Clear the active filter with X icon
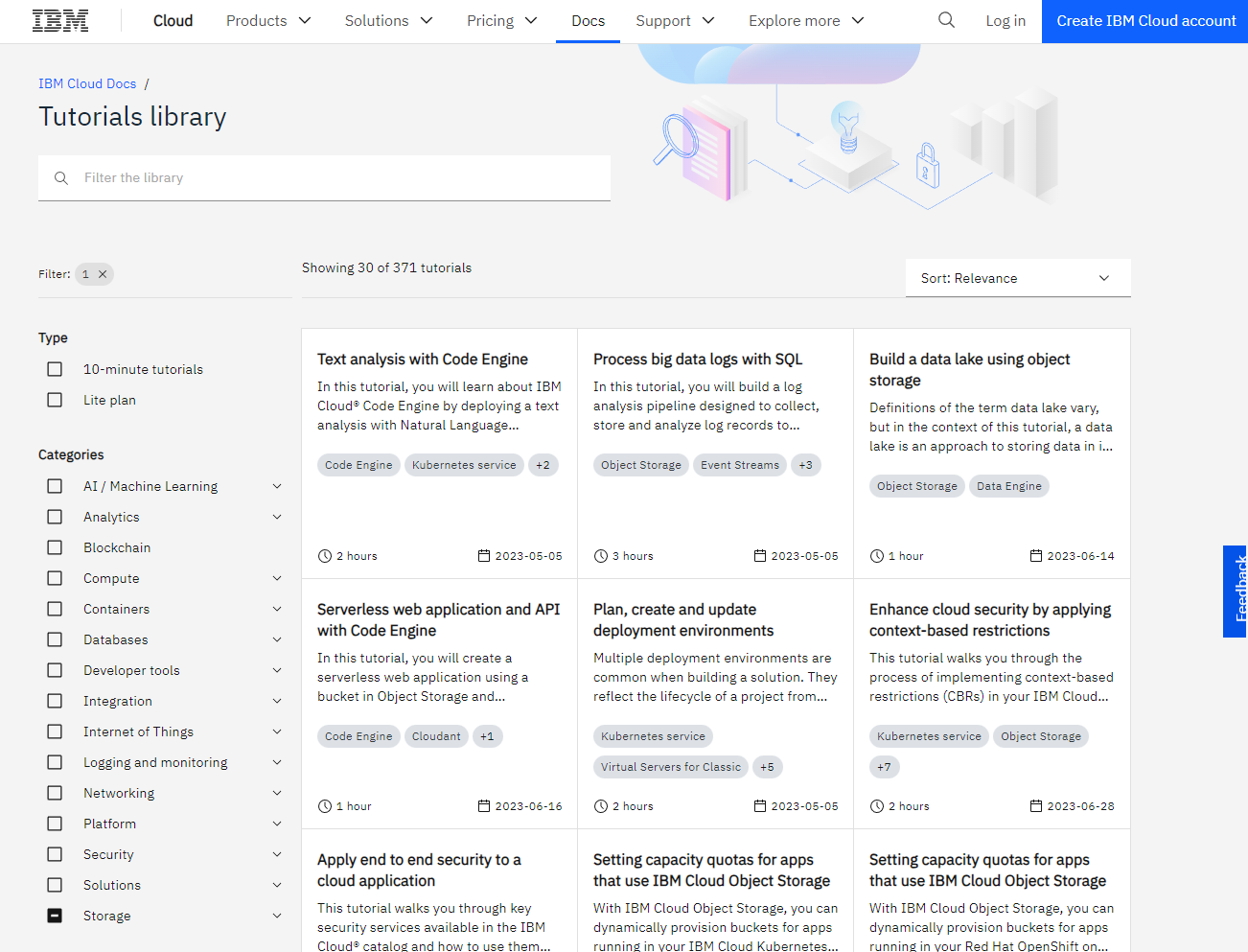 pos(103,274)
